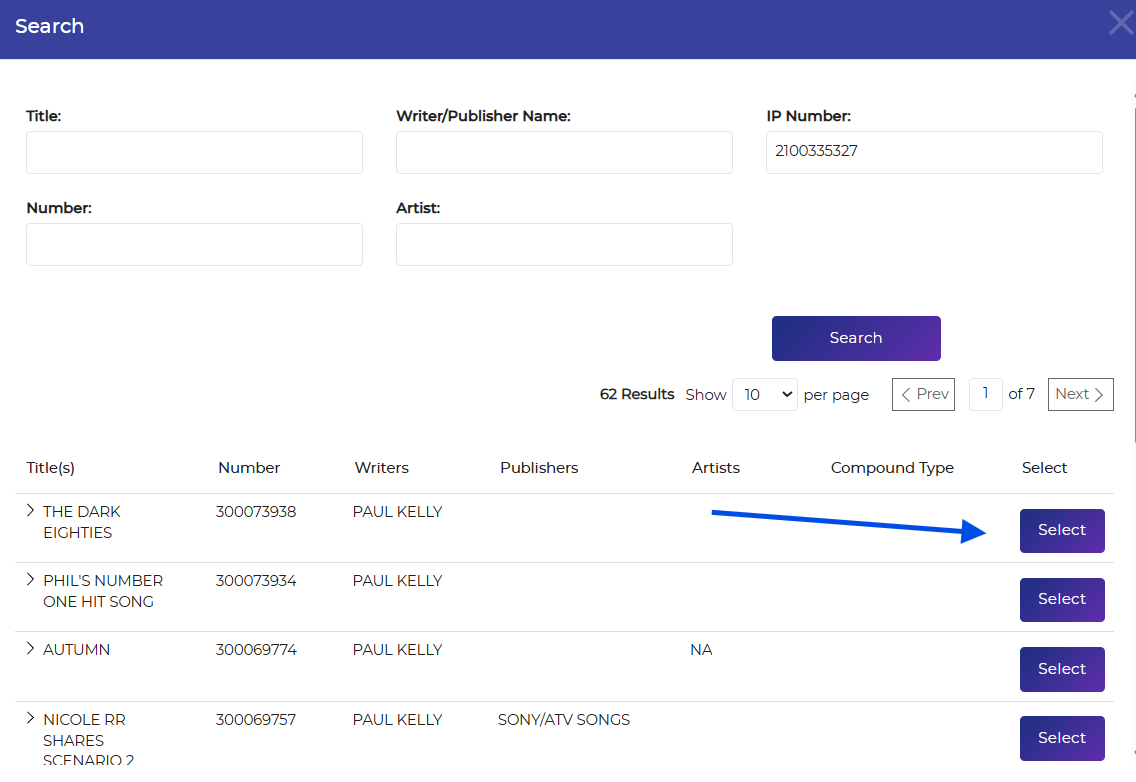
Task: Select the AUTUMN work
Action: (1062, 669)
